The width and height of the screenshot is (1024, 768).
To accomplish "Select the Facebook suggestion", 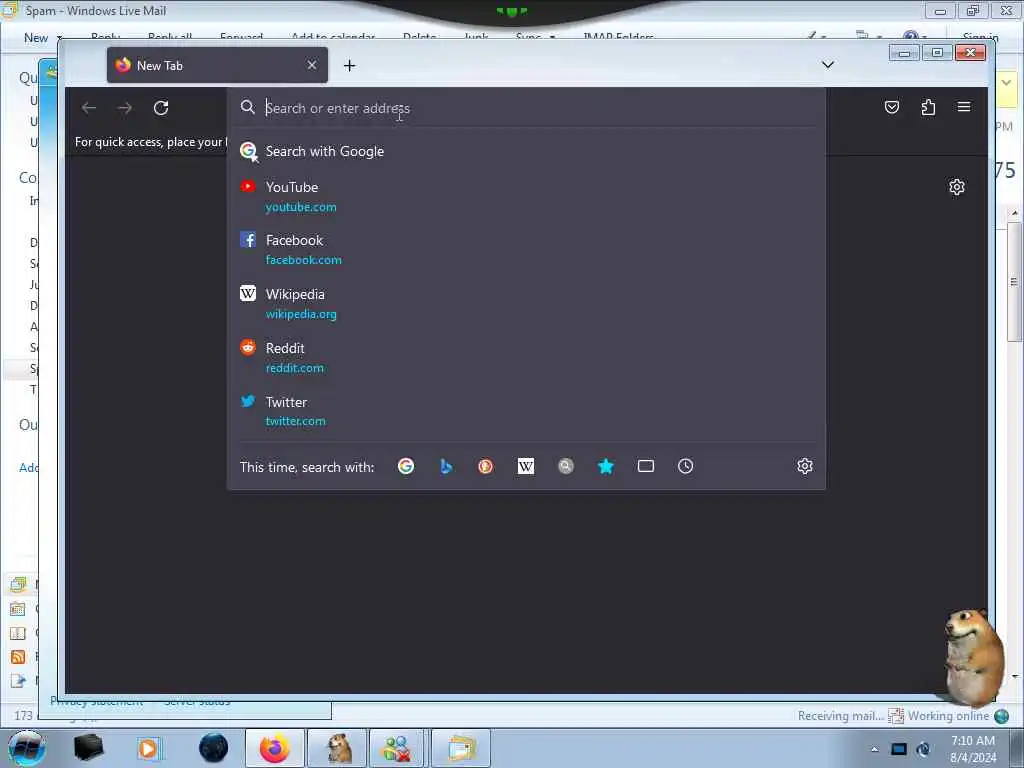I will coord(526,249).
